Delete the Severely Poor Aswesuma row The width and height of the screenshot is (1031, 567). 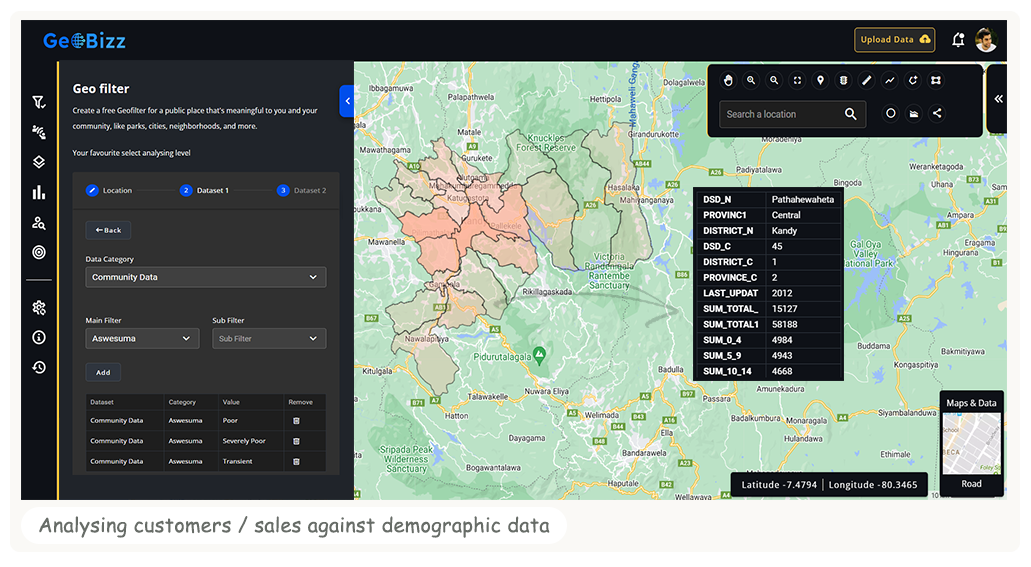(x=296, y=441)
